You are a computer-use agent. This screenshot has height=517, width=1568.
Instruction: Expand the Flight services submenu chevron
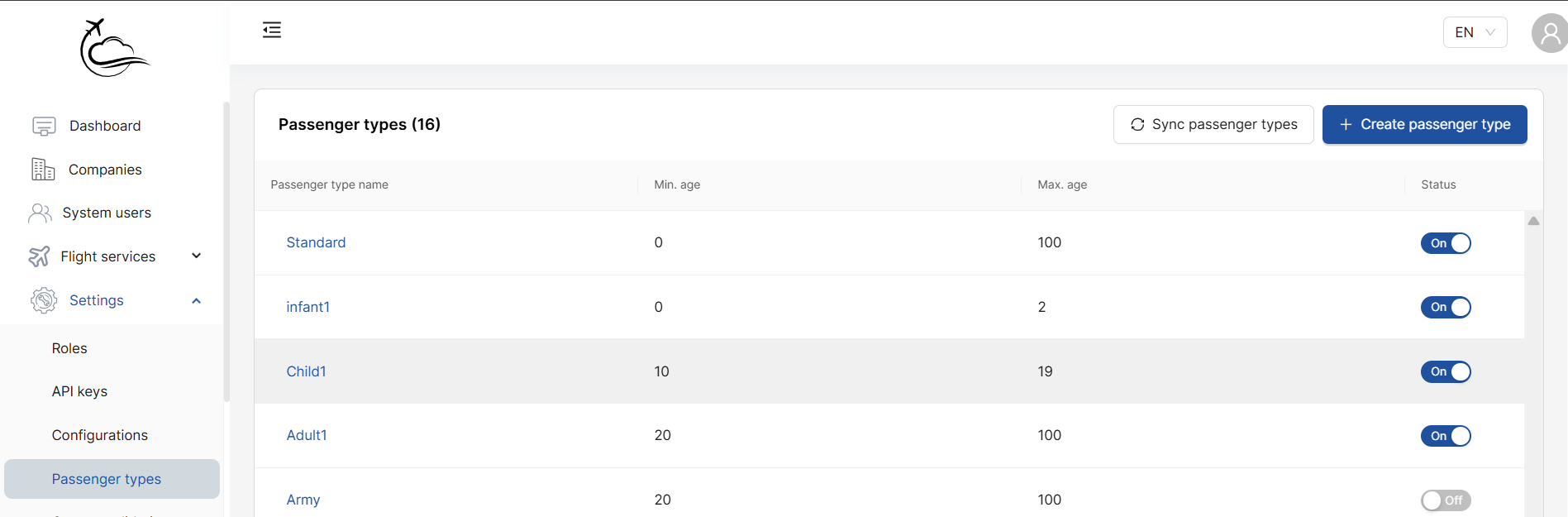(x=197, y=256)
